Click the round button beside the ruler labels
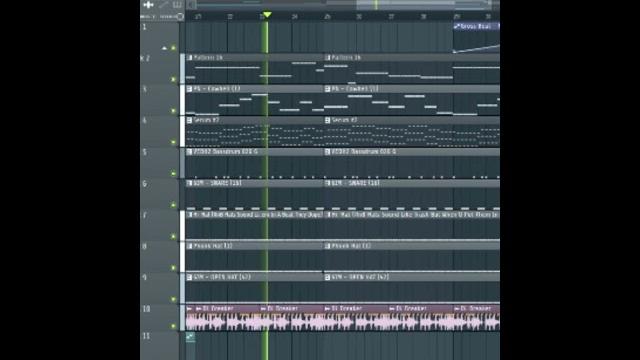 [x=180, y=17]
